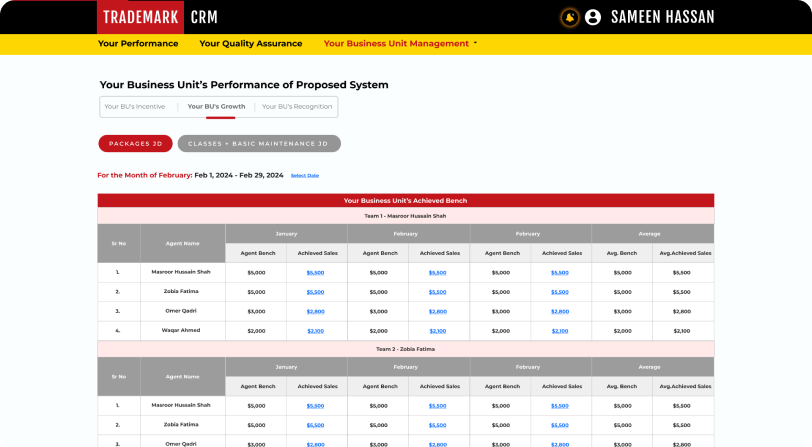
Task: Open Masroor Hussain Shah's January achieved sales link
Action: pos(316,272)
